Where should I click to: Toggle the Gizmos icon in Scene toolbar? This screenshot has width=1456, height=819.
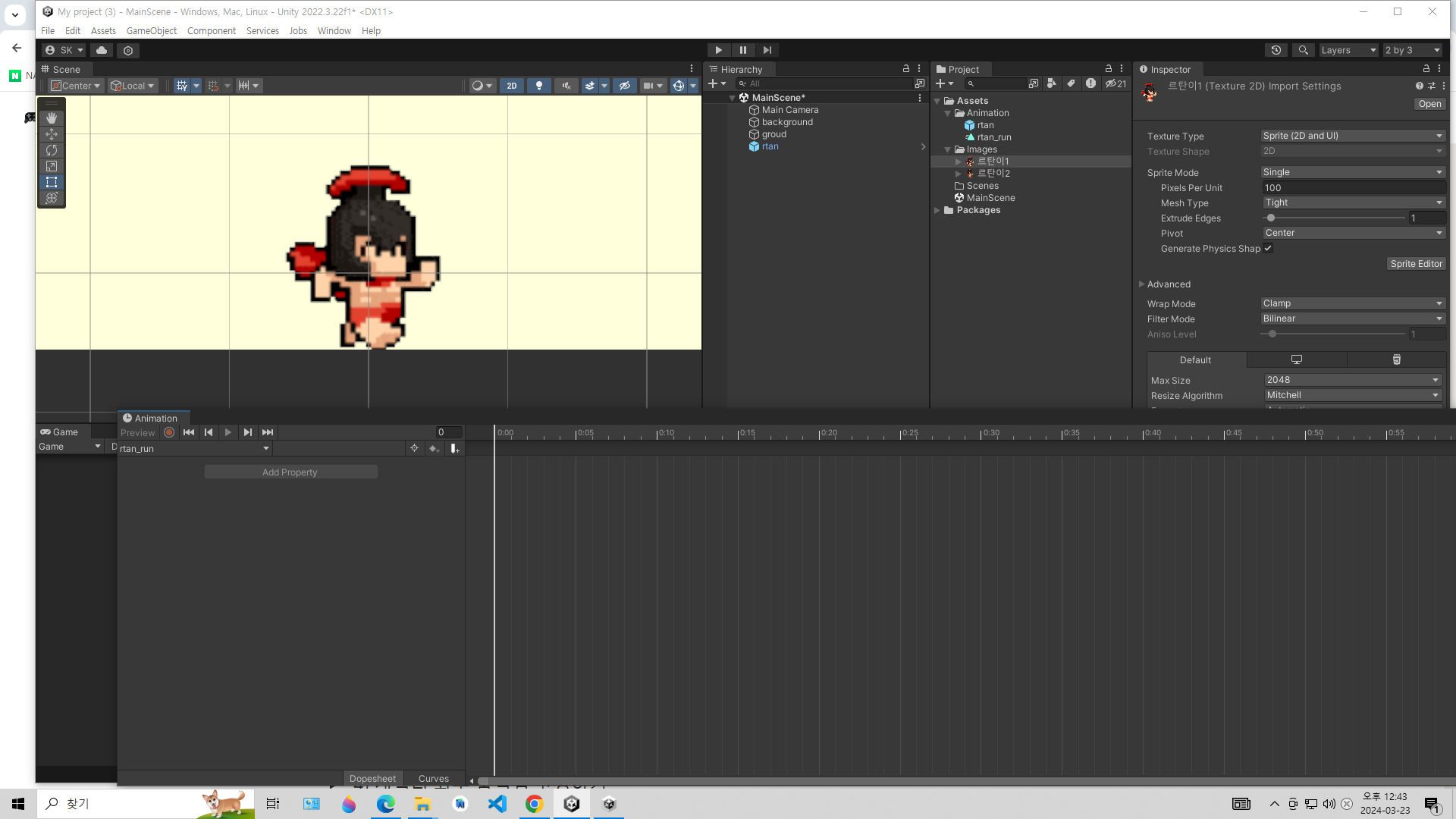(679, 86)
